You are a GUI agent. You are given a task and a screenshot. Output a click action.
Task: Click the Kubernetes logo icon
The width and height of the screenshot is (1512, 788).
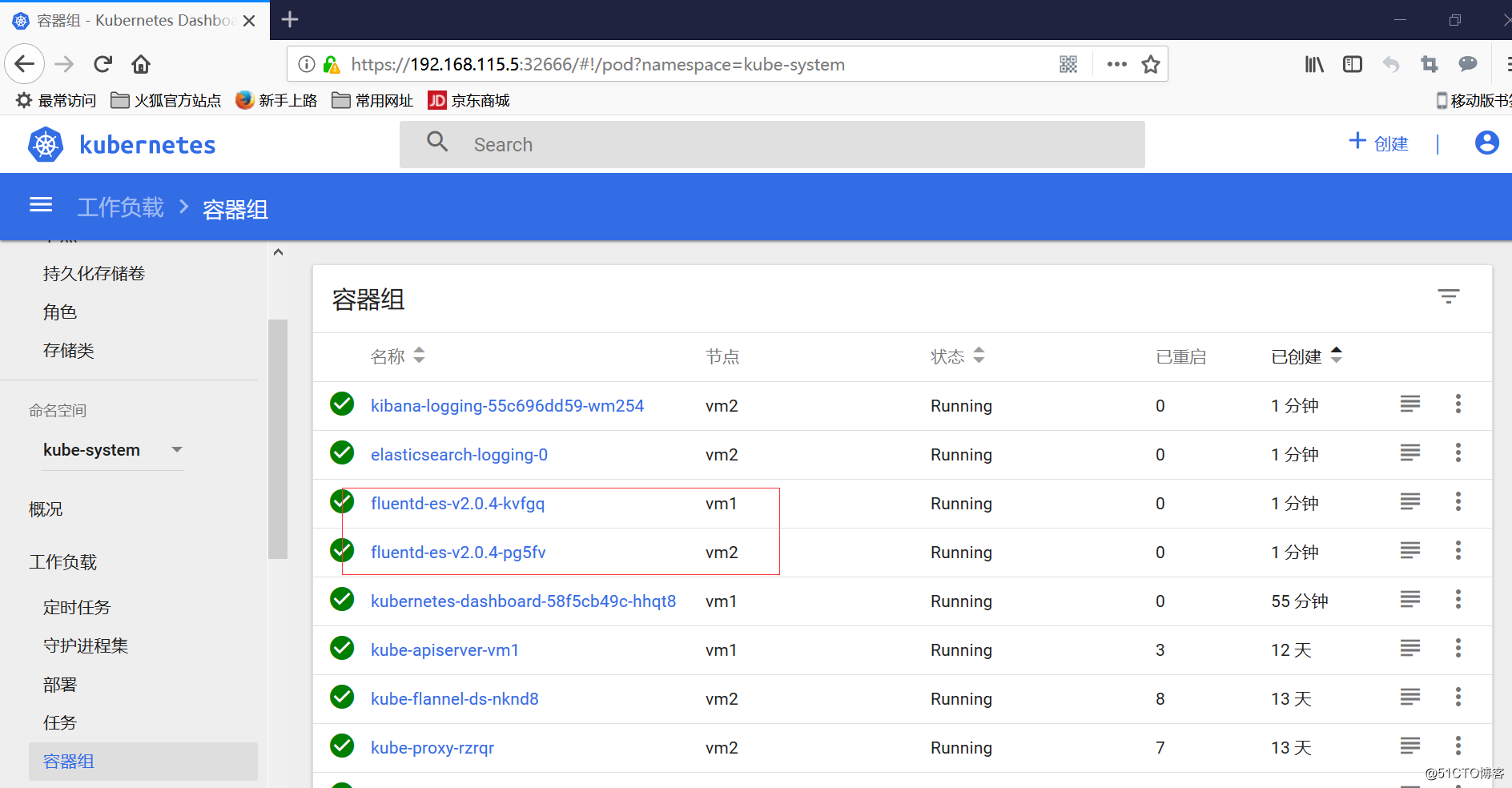tap(46, 144)
